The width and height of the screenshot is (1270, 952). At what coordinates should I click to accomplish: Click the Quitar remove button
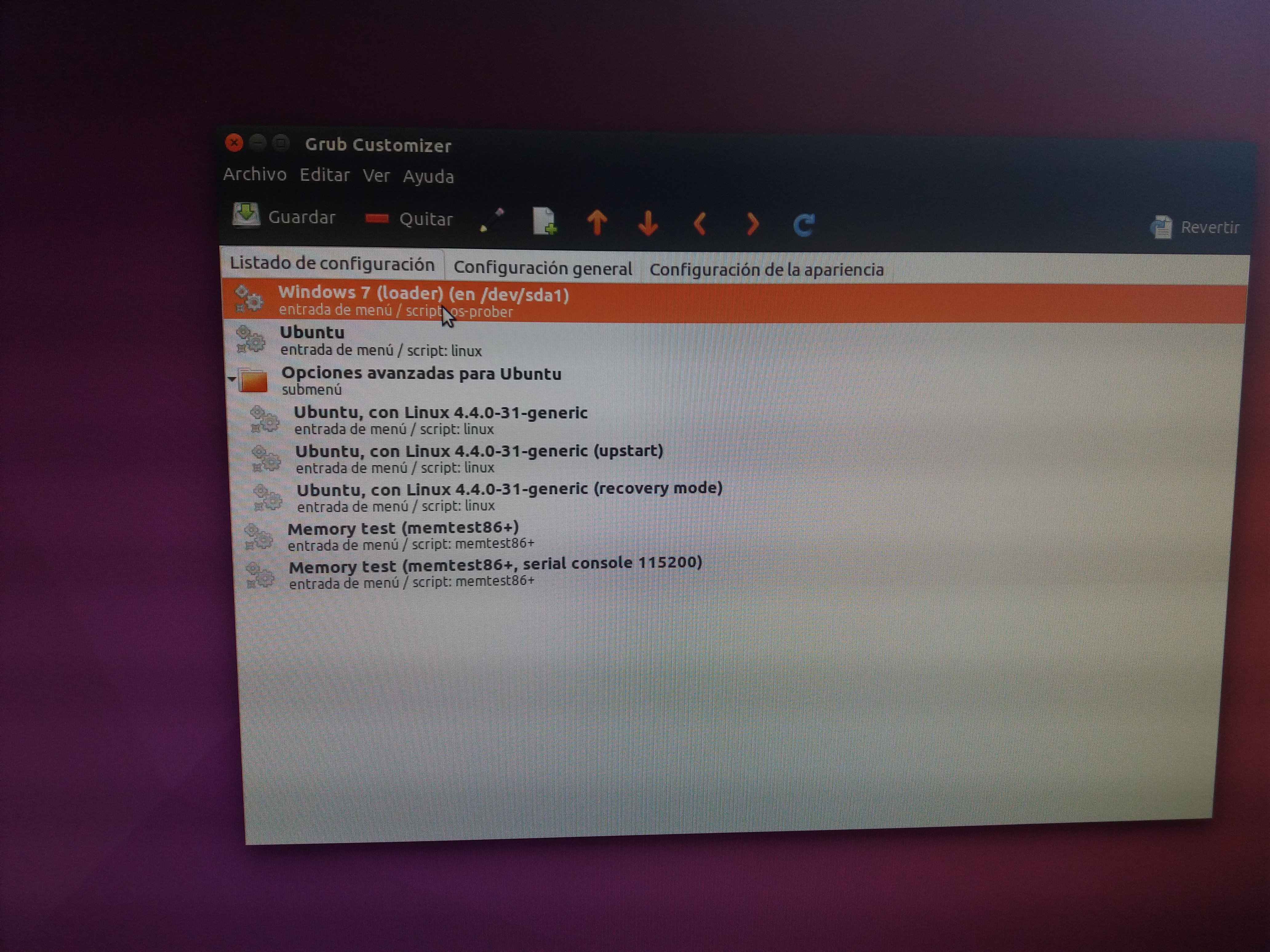409,219
